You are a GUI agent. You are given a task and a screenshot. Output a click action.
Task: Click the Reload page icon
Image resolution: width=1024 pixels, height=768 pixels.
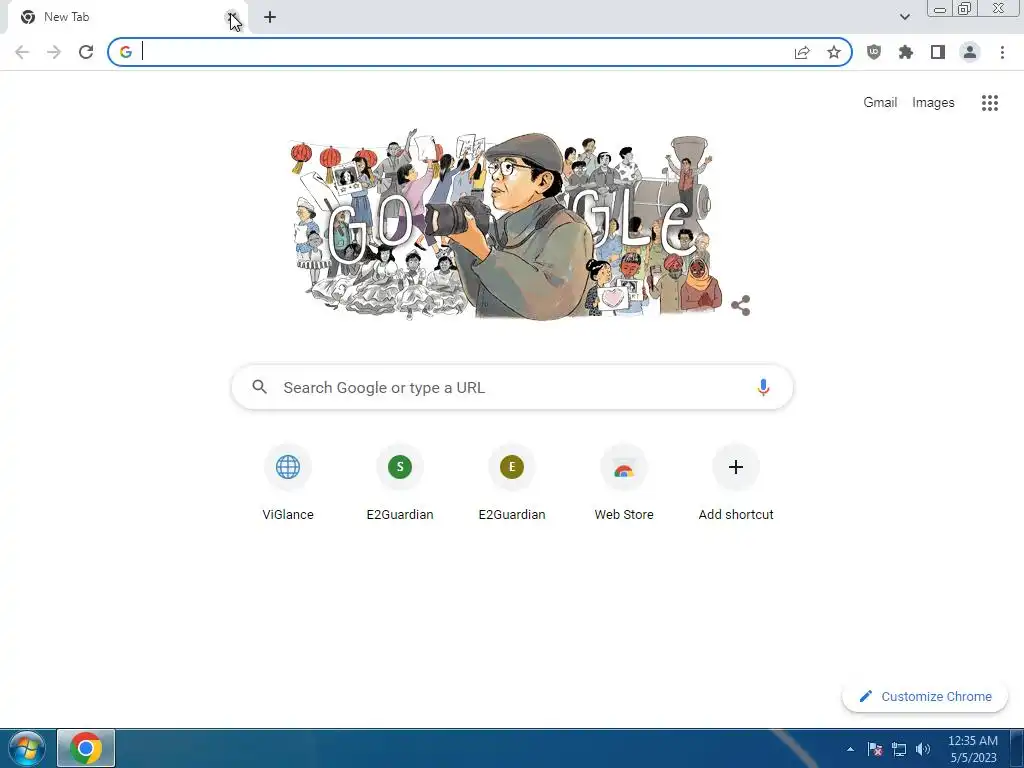86,52
